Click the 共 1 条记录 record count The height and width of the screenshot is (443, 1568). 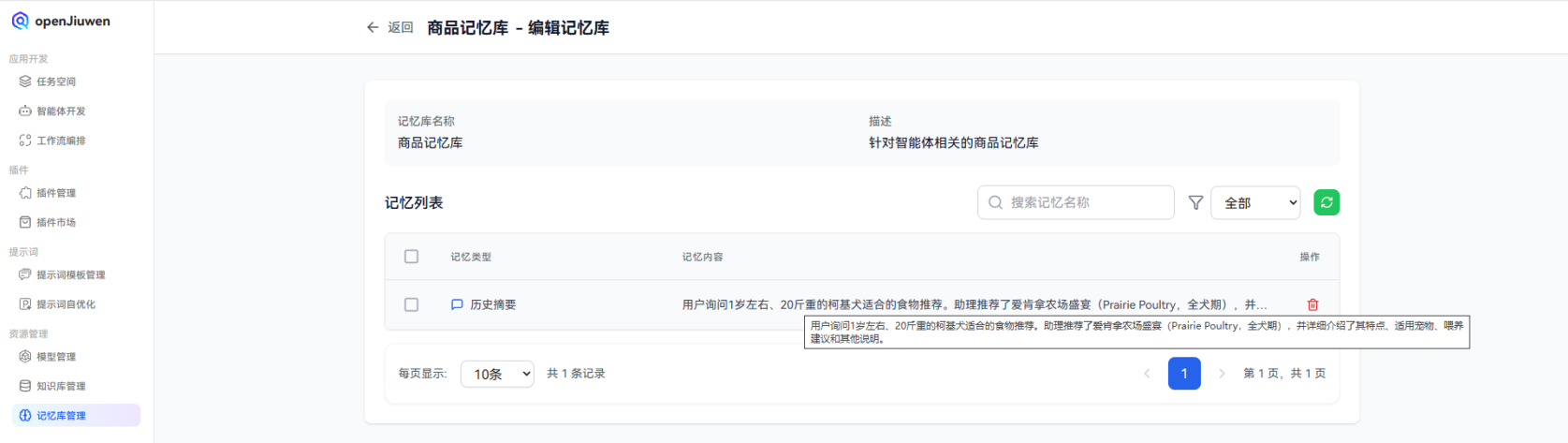click(x=576, y=374)
